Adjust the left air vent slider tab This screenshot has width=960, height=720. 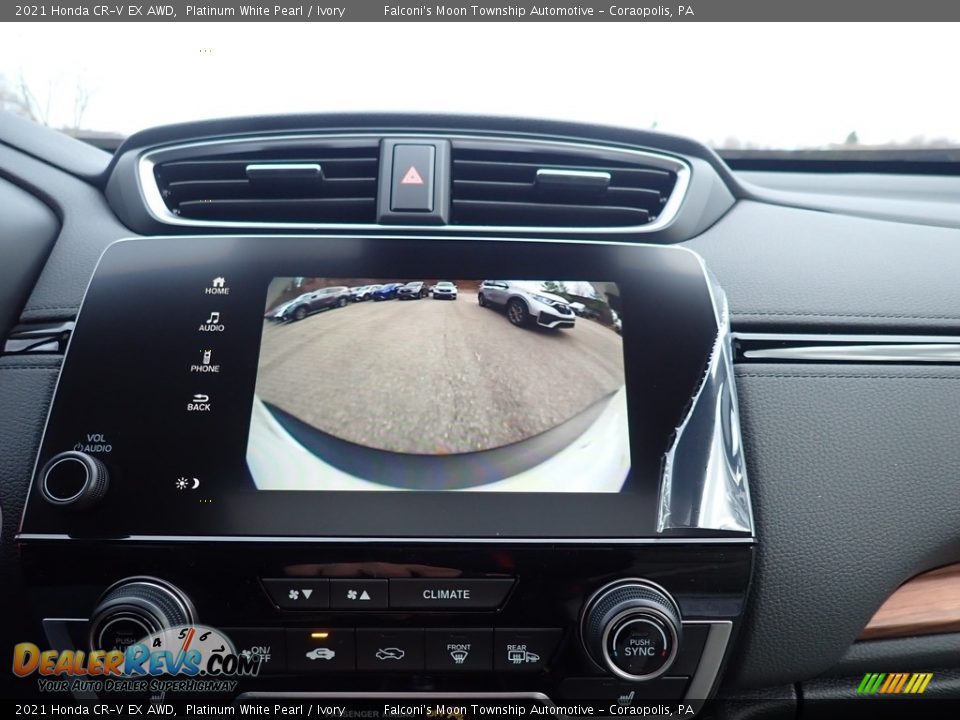point(283,172)
